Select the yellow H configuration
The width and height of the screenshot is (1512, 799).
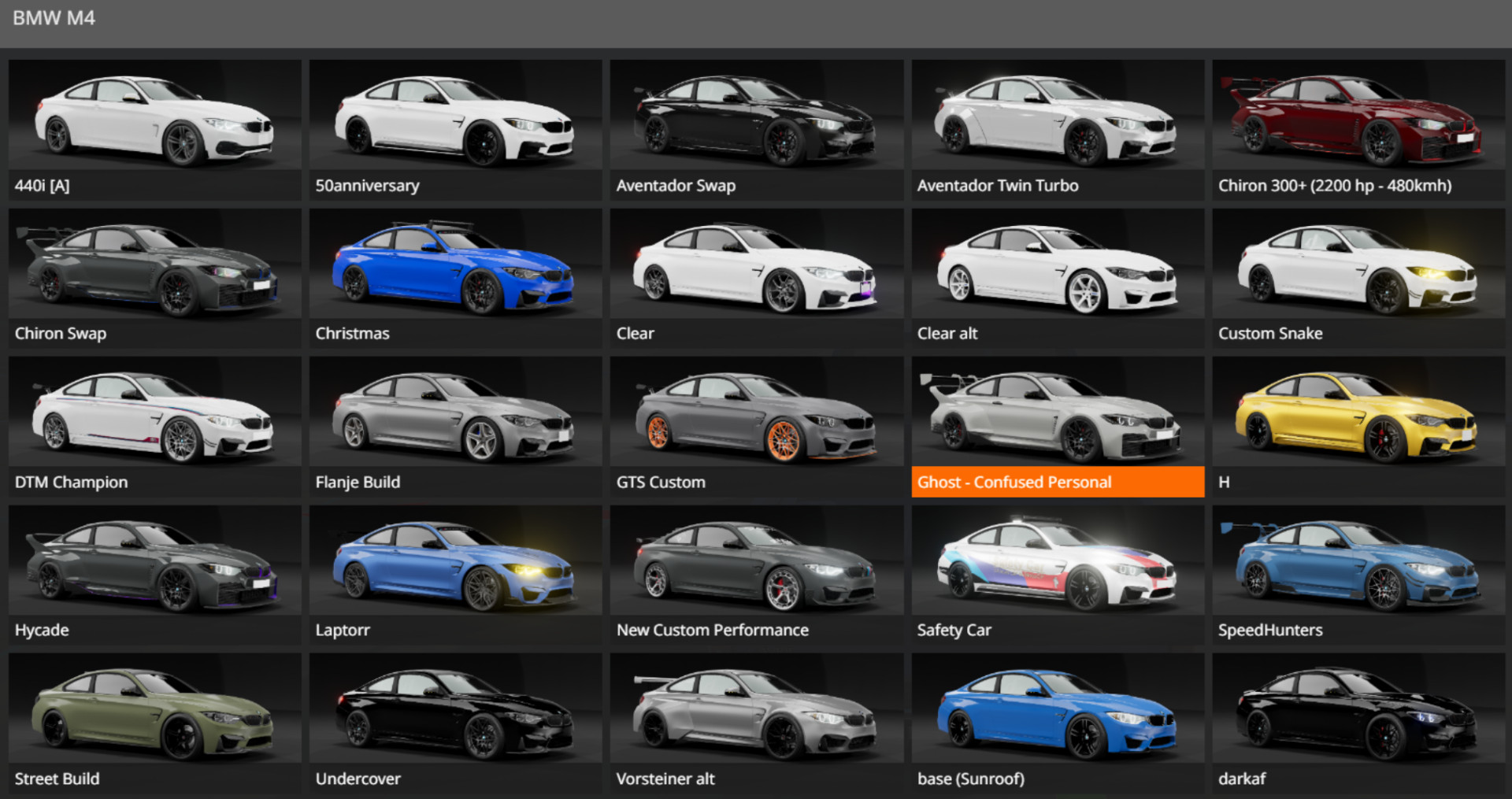click(1358, 427)
